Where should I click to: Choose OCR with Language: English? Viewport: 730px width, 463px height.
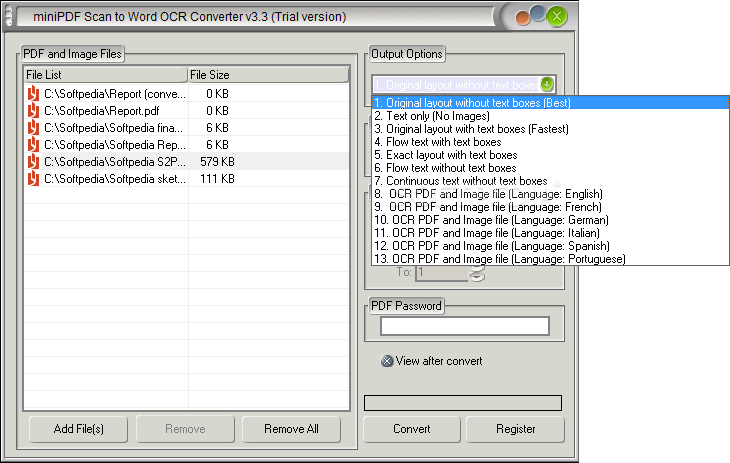point(550,194)
